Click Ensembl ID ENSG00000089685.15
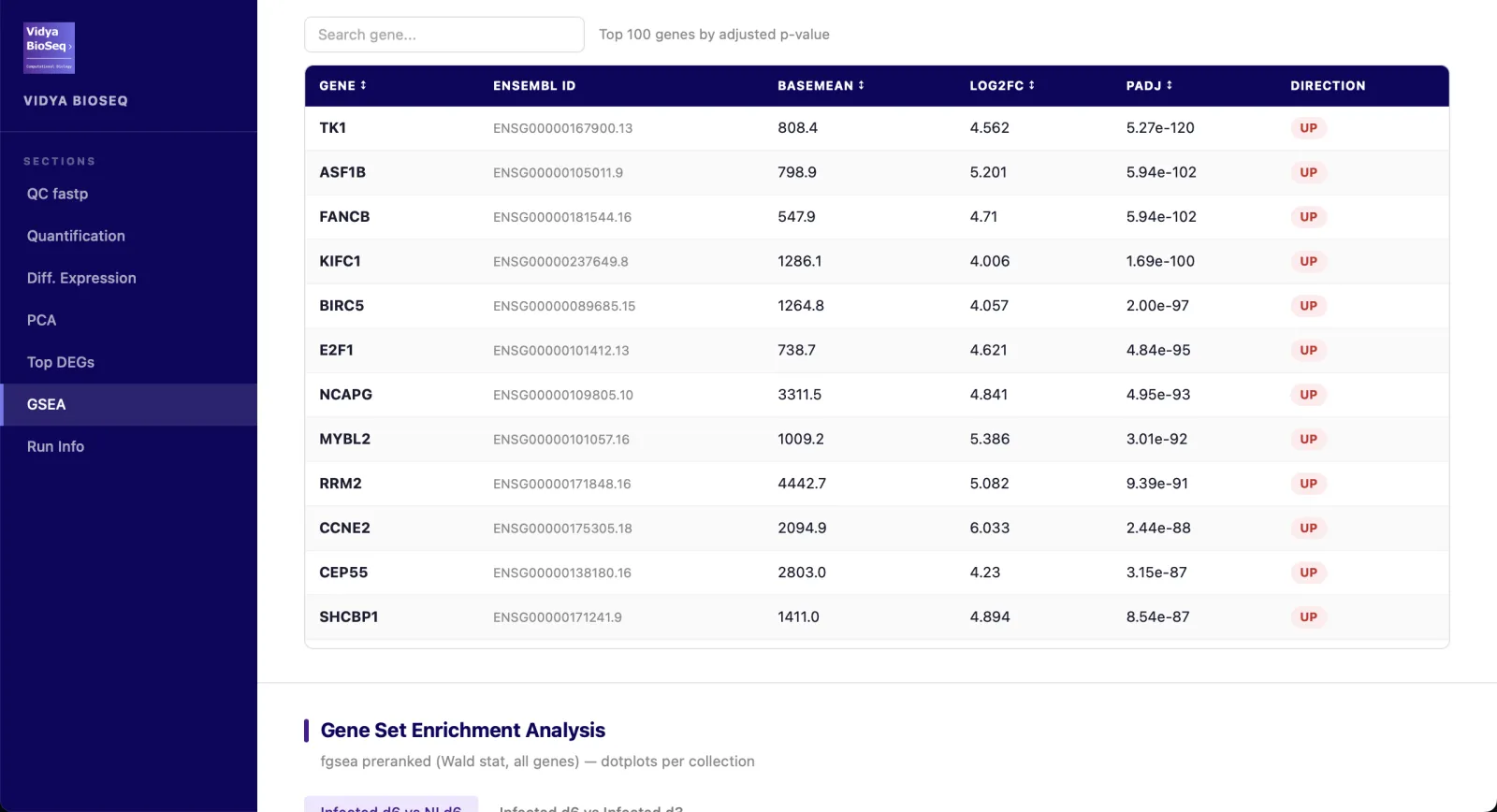Image resolution: width=1497 pixels, height=812 pixels. pos(564,306)
